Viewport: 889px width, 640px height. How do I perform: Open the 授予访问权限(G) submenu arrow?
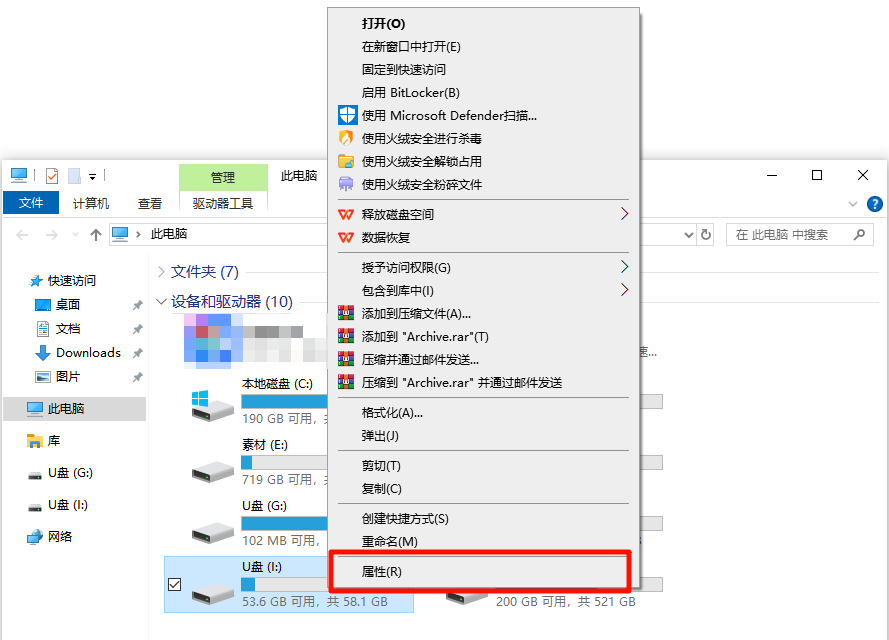coord(624,266)
